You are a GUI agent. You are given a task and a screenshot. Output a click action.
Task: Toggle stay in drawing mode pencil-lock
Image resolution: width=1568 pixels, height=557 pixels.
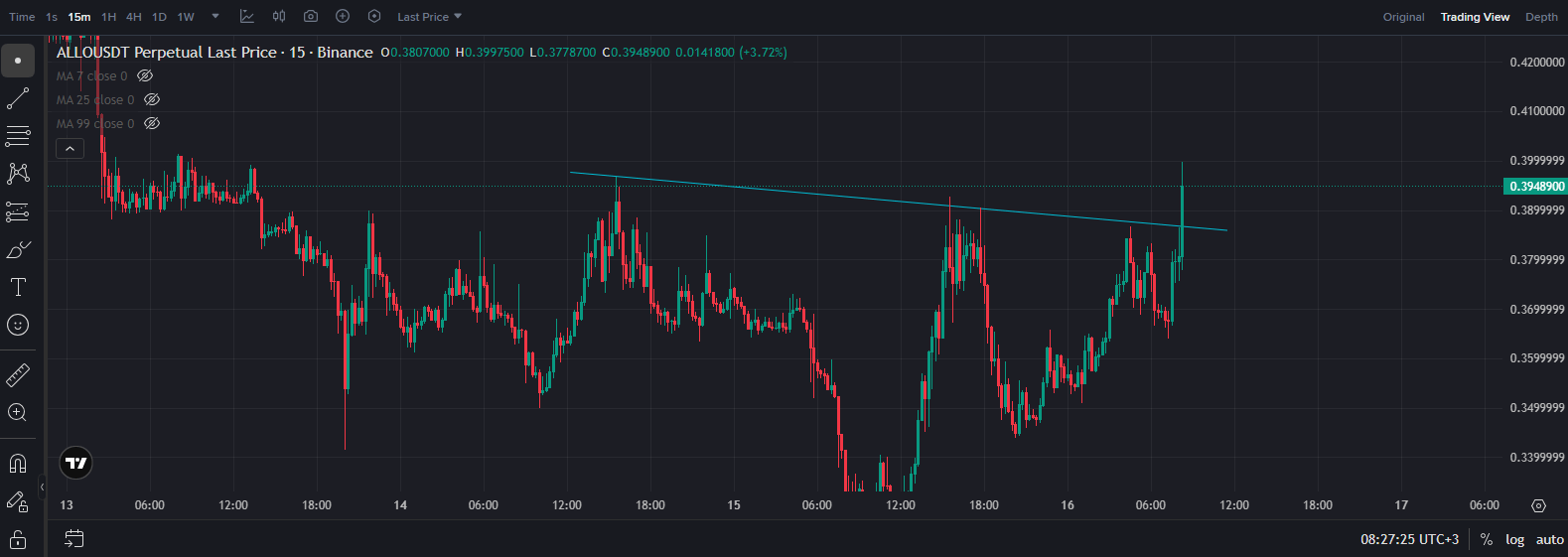pyautogui.click(x=18, y=501)
